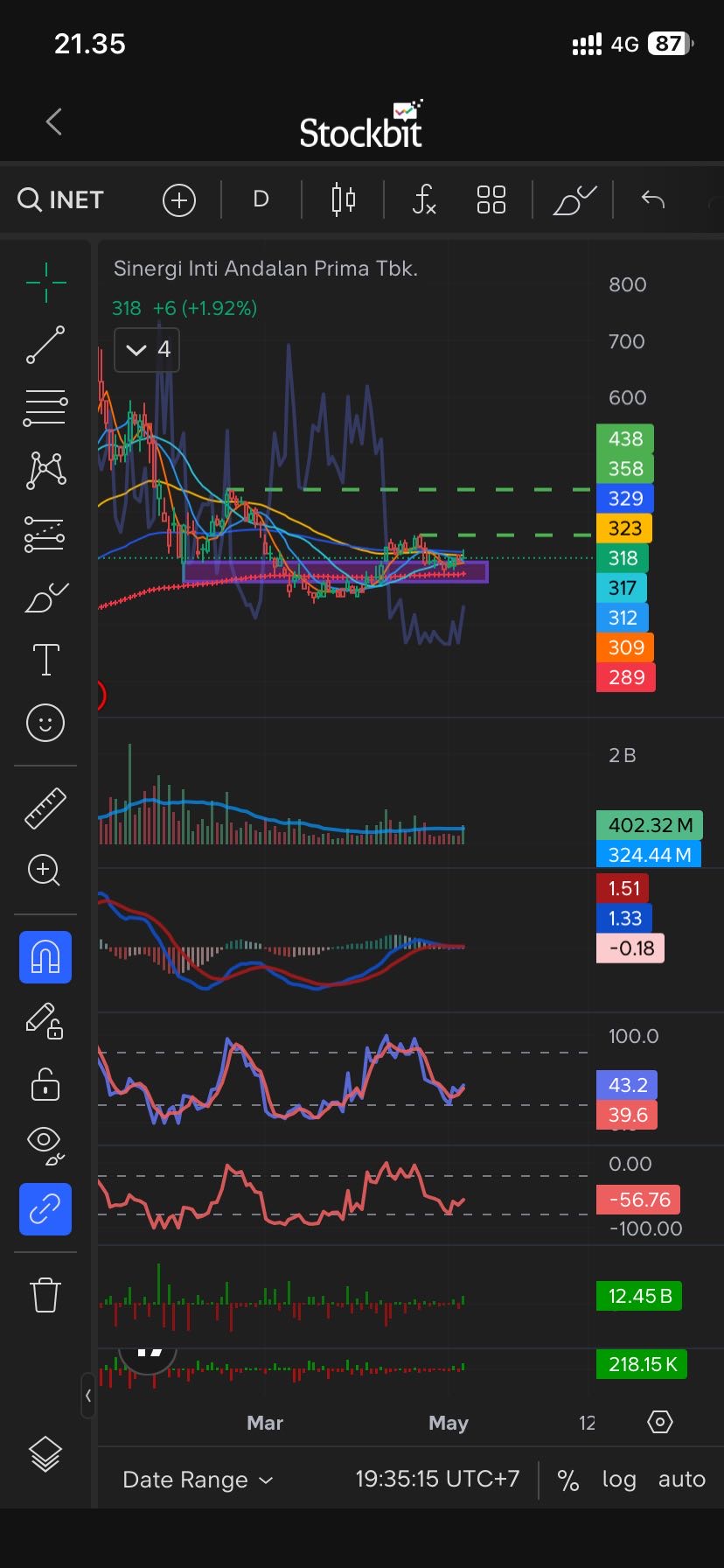The image size is (724, 1568).
Task: Select the trend line tool
Action: 45,345
